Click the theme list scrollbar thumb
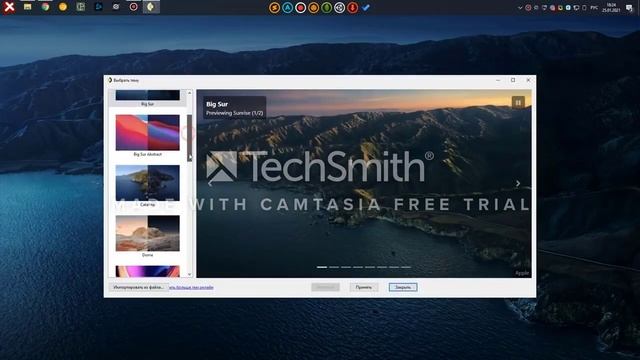 pyautogui.click(x=189, y=138)
